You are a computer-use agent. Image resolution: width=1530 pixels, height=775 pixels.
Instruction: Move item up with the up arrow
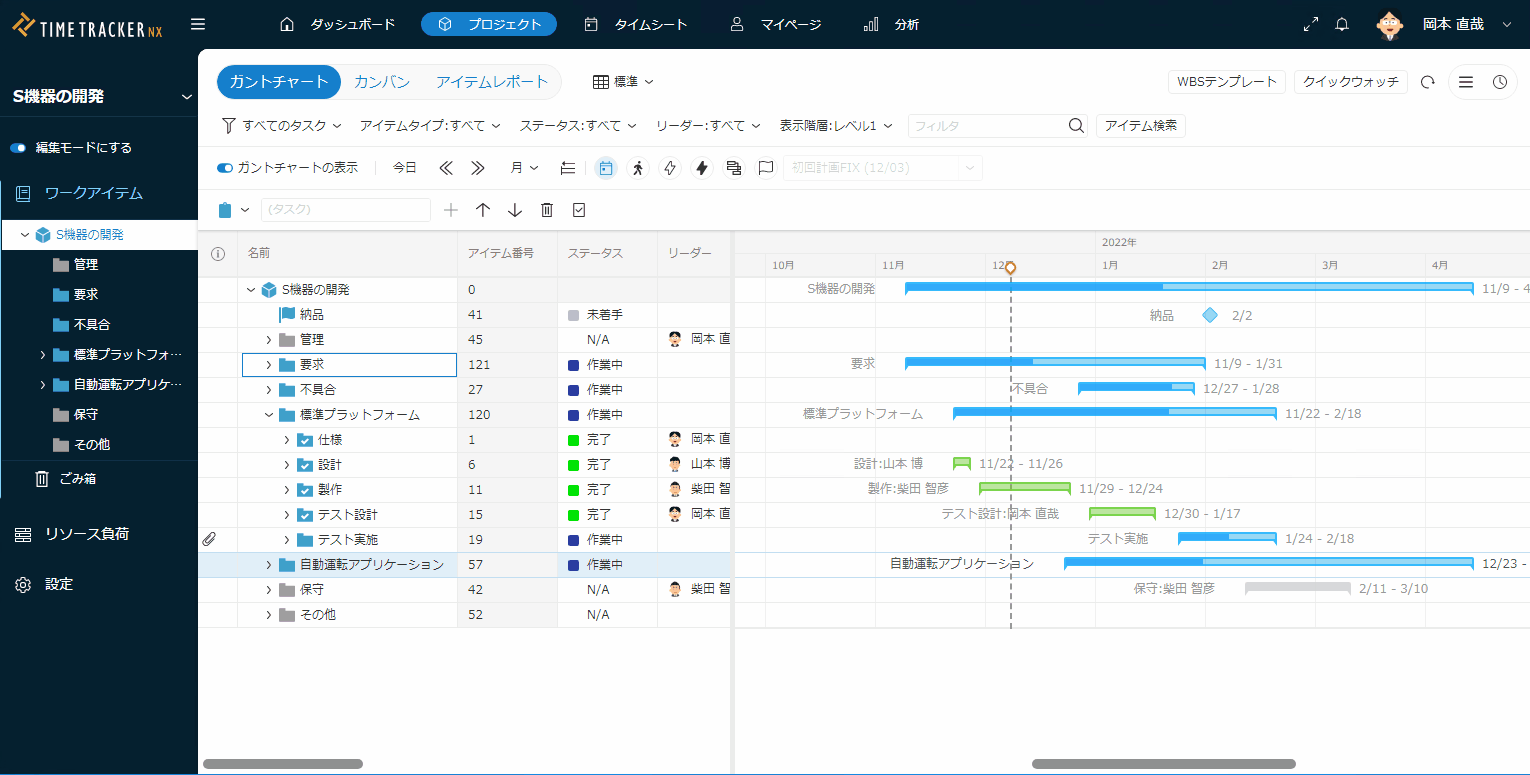pos(483,210)
